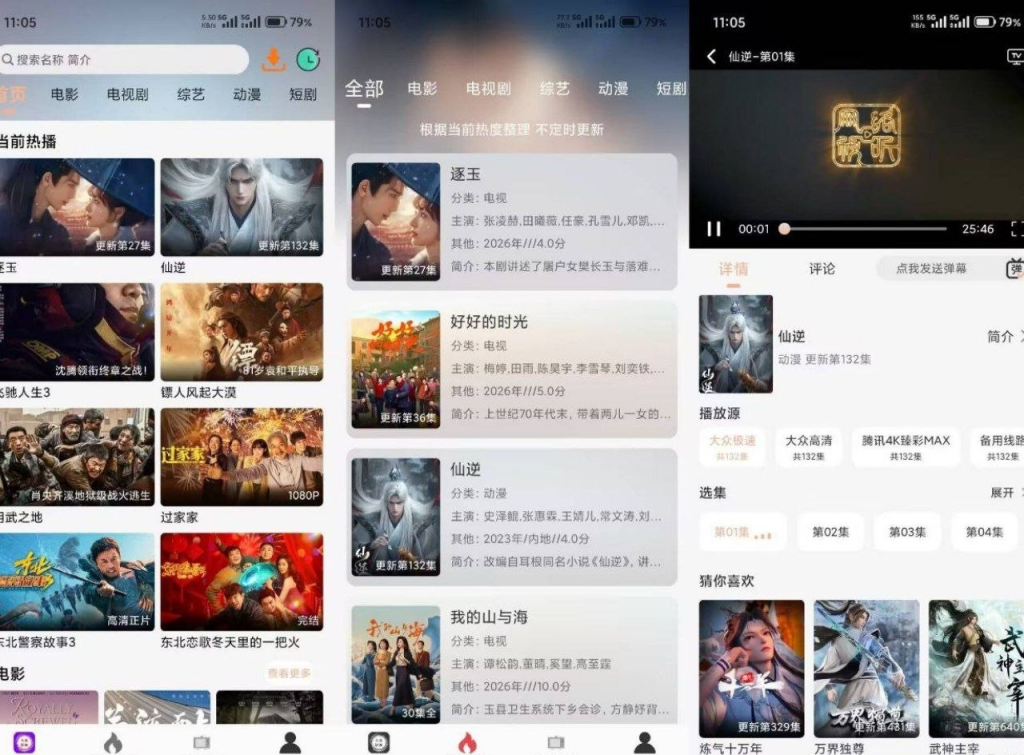Open watch history via green clock icon
Viewport: 1024px width, 755px height.
coord(309,60)
